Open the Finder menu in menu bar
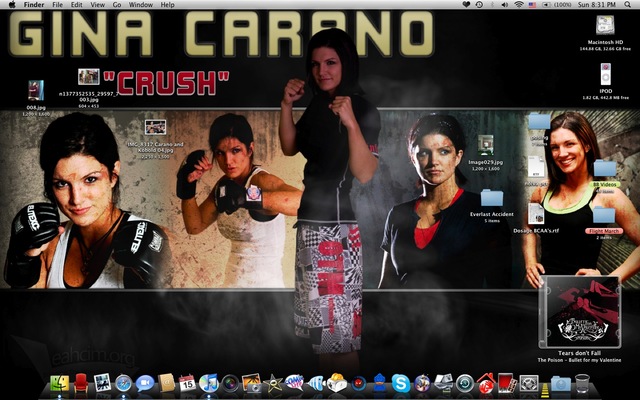Viewport: 640px width, 400px height. coord(33,5)
